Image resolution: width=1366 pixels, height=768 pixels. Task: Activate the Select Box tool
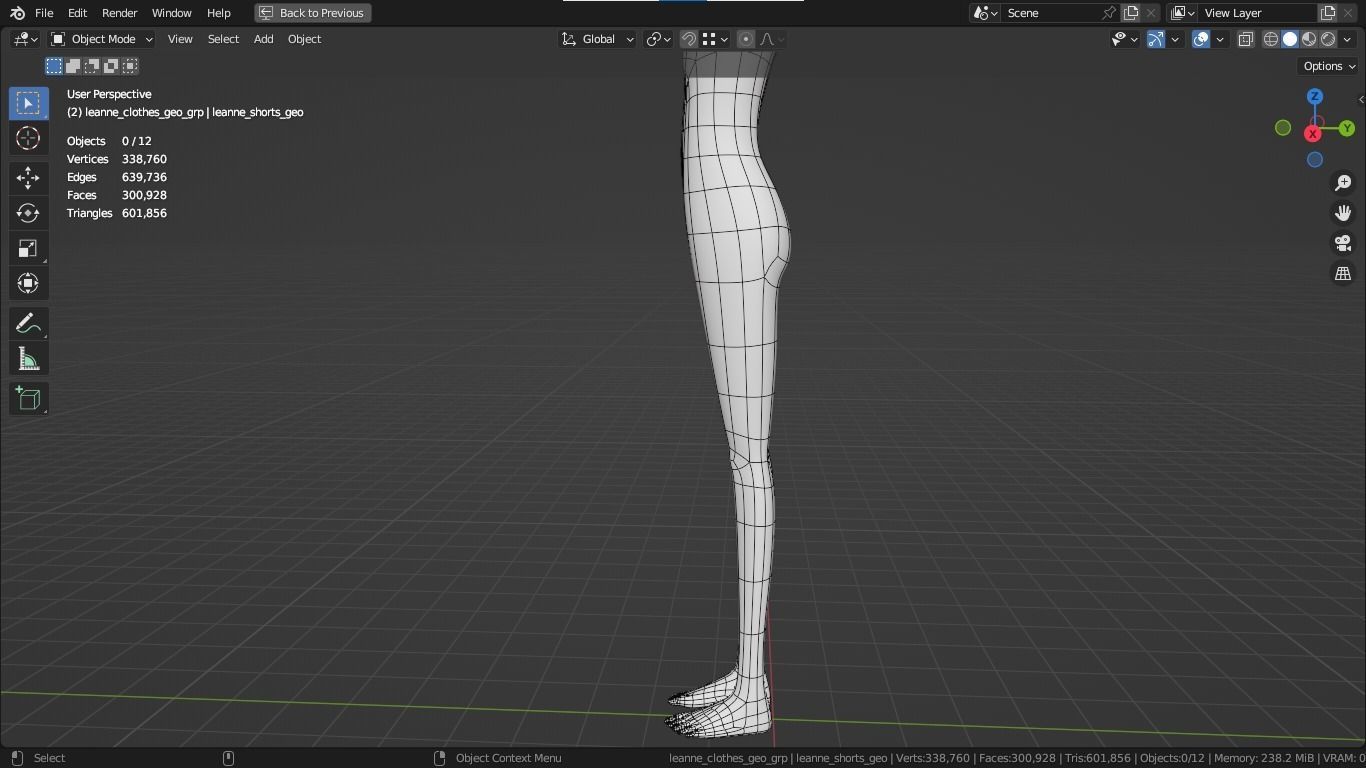pyautogui.click(x=28, y=103)
